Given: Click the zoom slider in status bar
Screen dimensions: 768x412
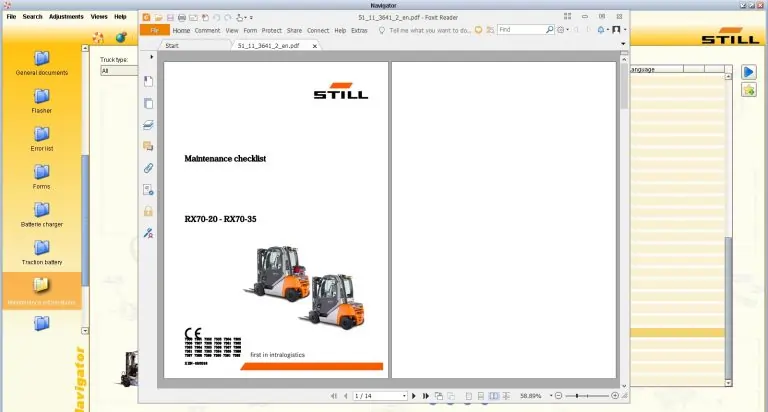Looking at the screenshot, I should (585, 396).
